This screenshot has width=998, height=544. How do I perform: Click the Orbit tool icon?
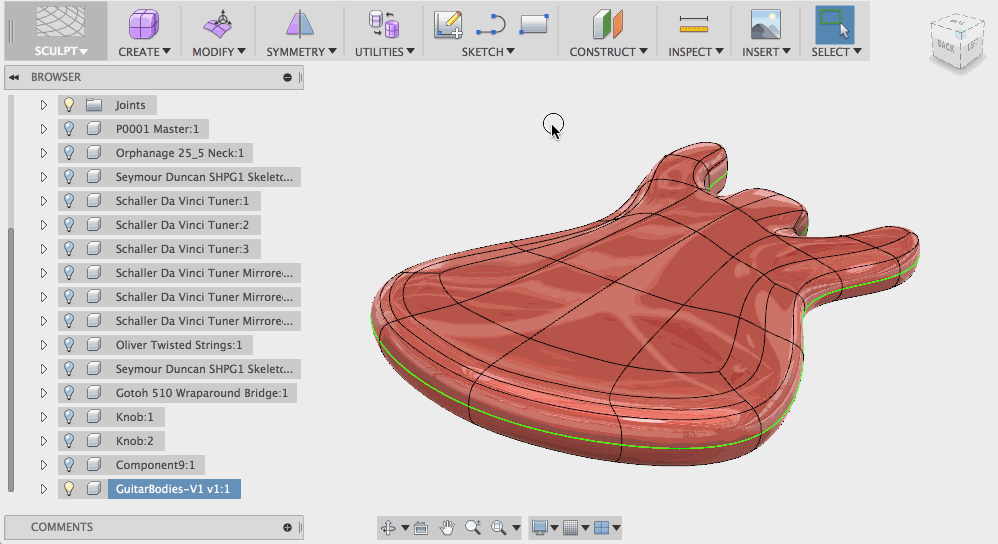coord(389,527)
